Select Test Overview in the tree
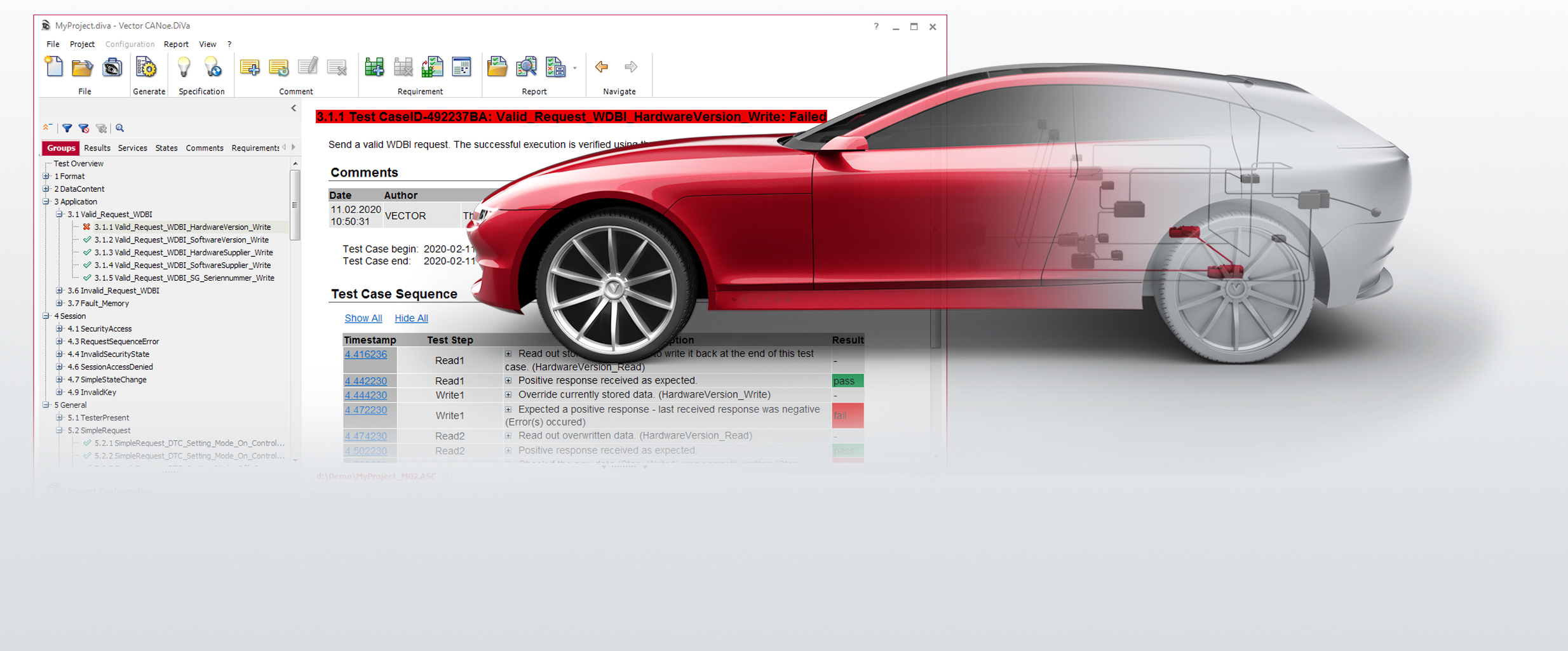Image resolution: width=1568 pixels, height=651 pixels. tap(78, 164)
